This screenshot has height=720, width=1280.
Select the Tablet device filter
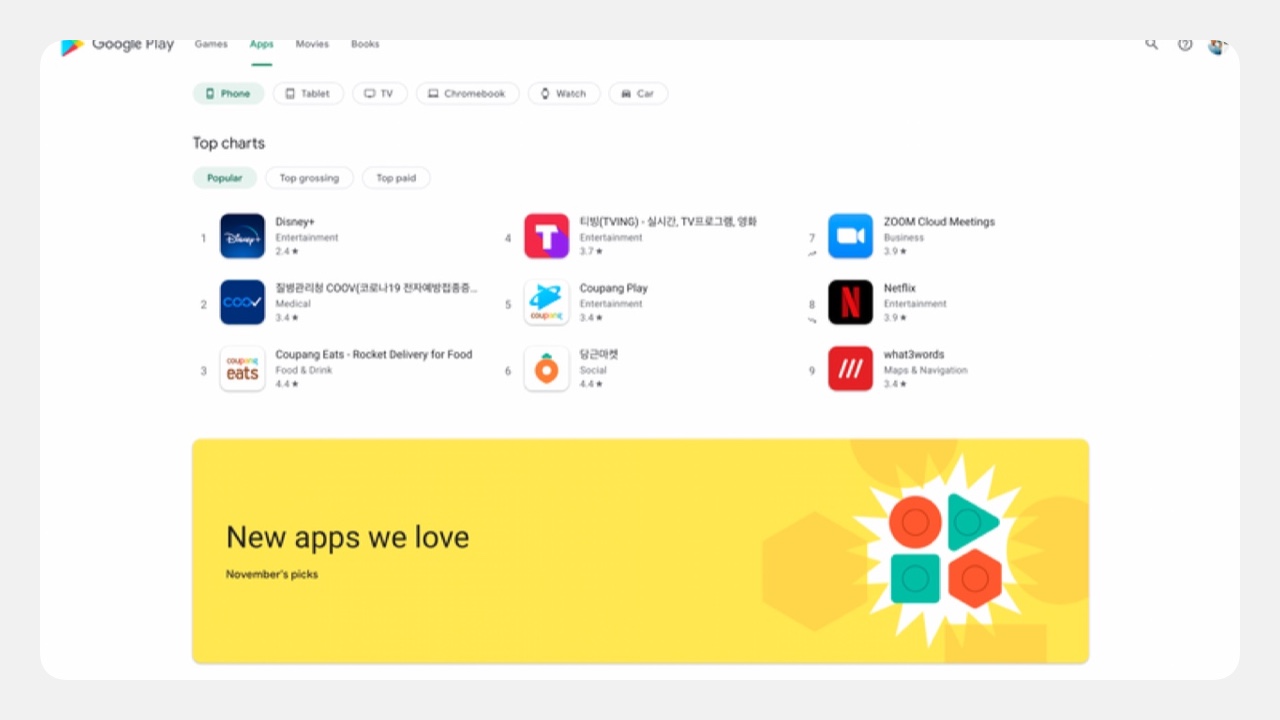[x=308, y=93]
